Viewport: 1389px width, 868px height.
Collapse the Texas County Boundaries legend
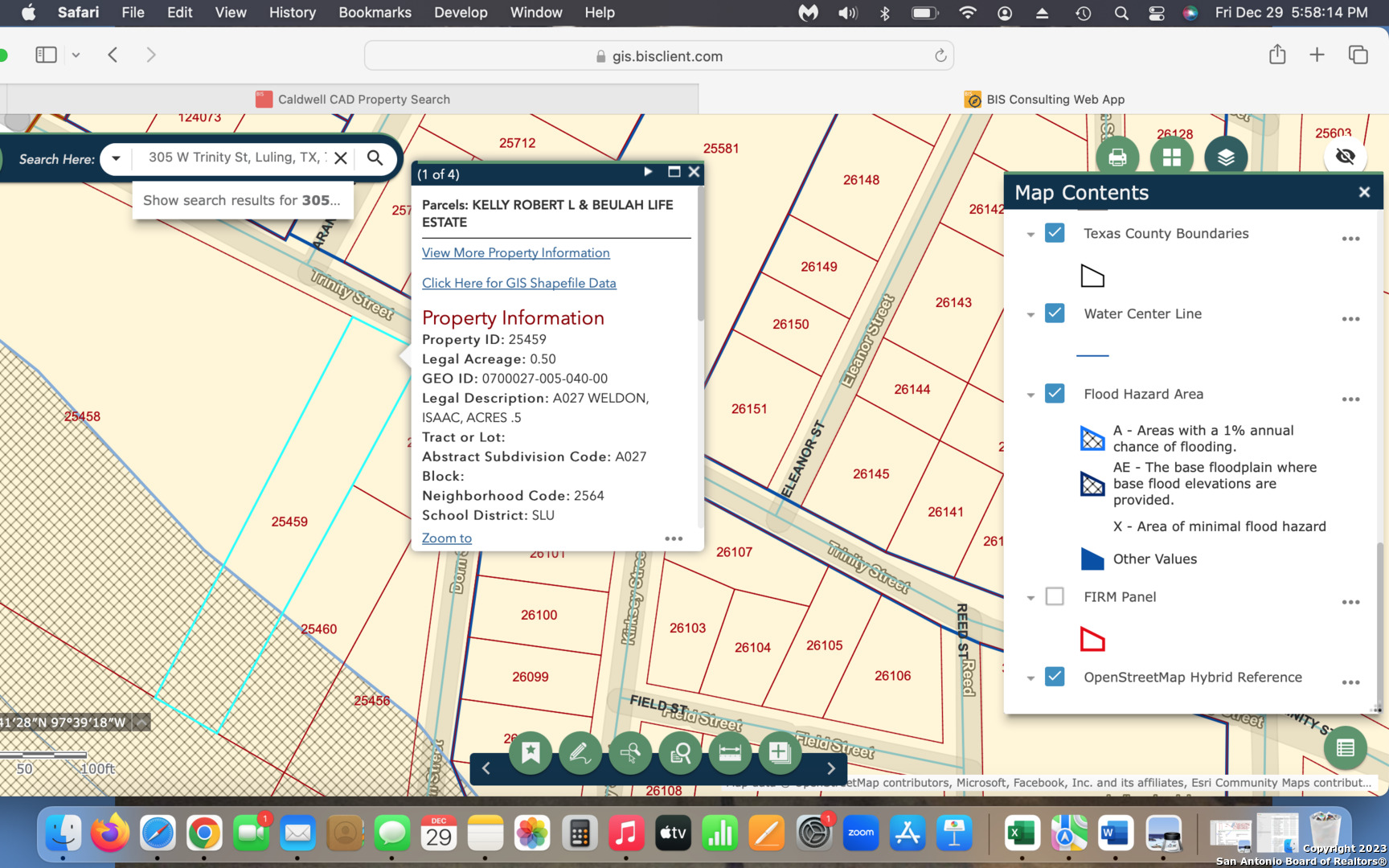click(x=1030, y=235)
